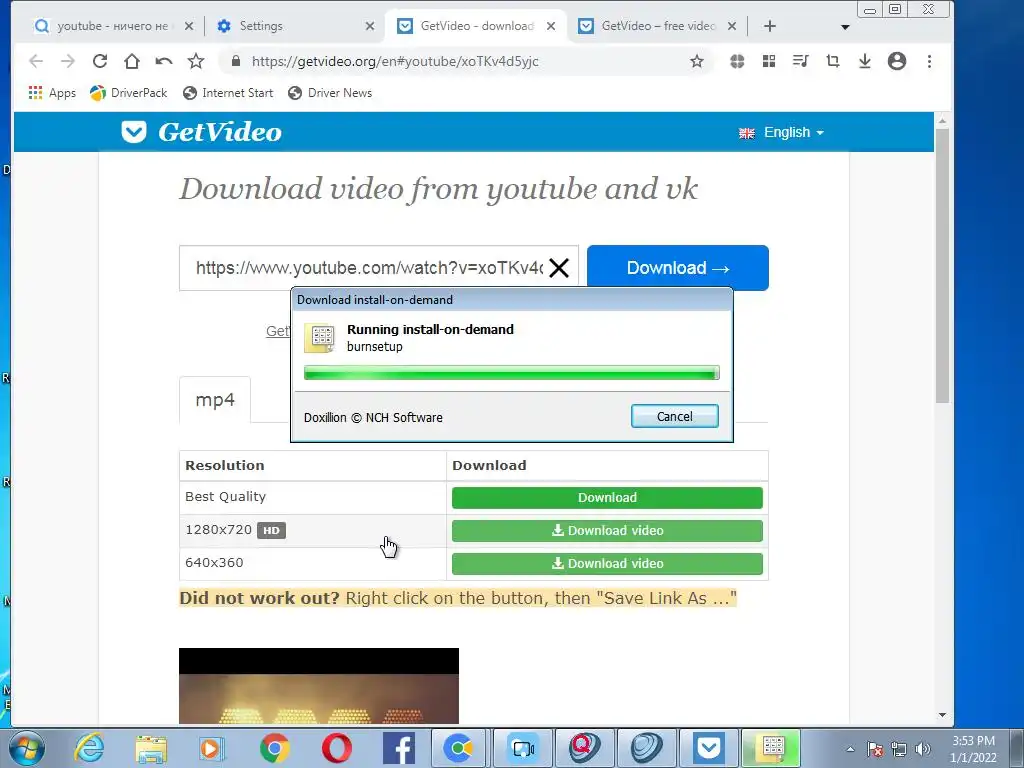Download video in 1280x720 resolution
The height and width of the screenshot is (768, 1024).
[607, 530]
